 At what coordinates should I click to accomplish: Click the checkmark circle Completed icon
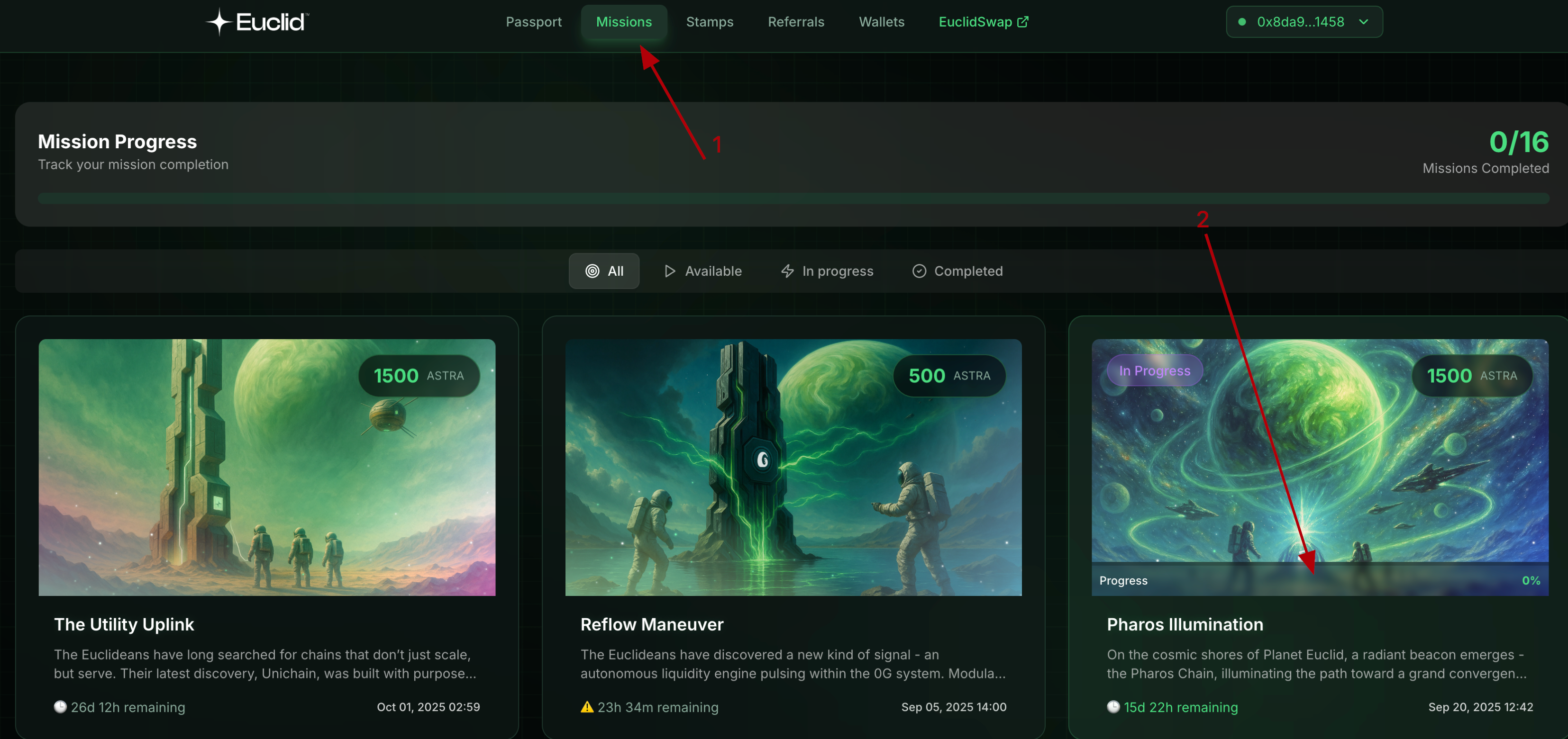coord(919,271)
